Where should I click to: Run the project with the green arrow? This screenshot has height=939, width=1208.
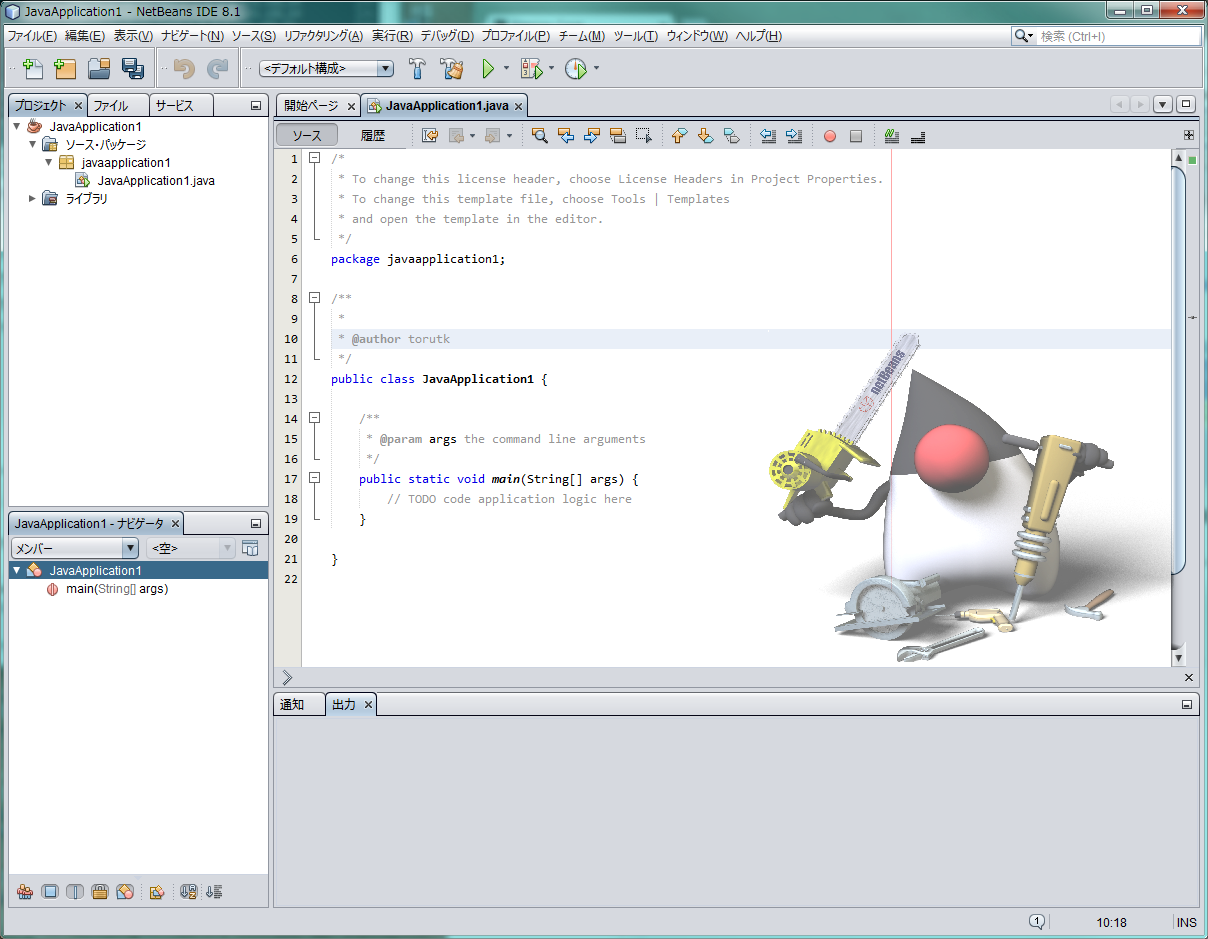pyautogui.click(x=488, y=69)
